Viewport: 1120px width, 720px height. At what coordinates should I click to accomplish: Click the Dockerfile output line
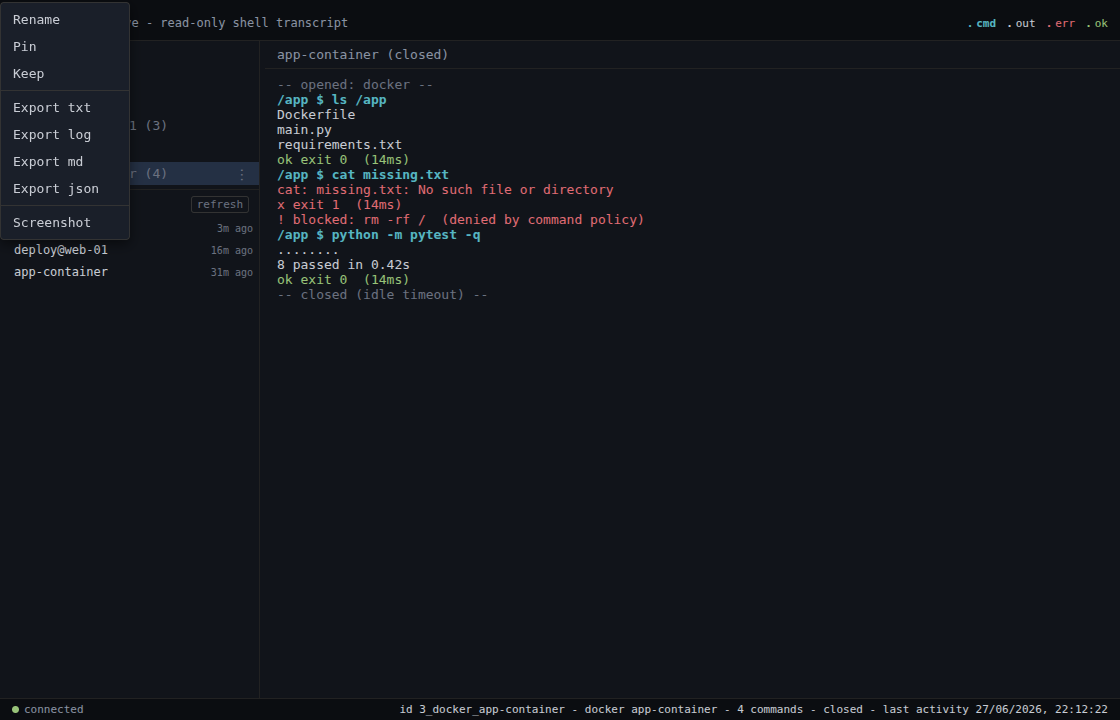316,115
